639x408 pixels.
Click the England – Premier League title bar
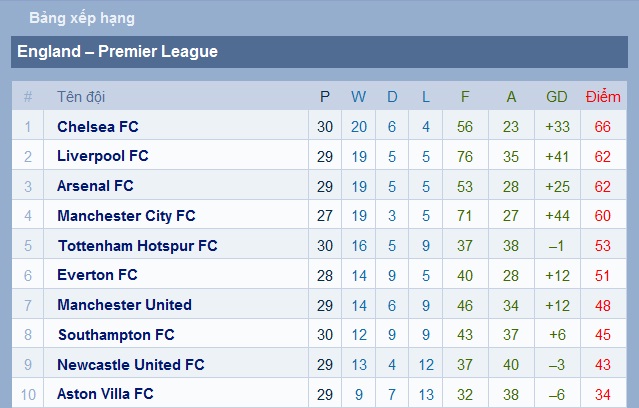point(320,52)
